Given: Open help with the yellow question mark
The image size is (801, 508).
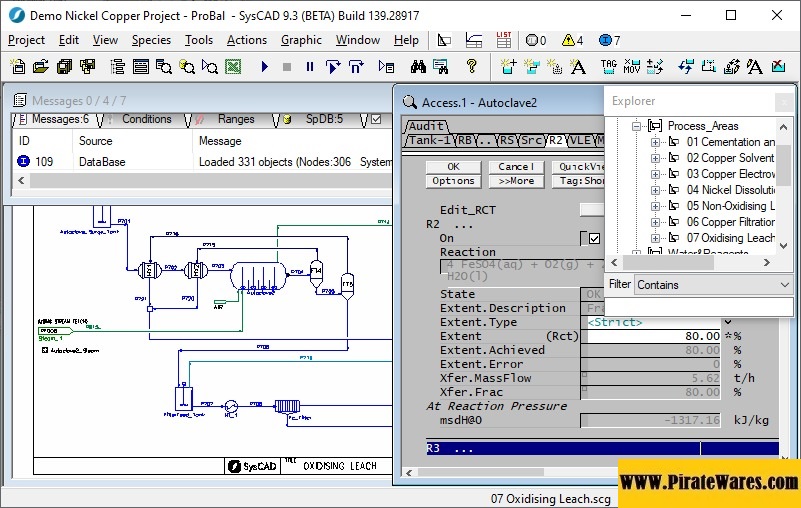Looking at the screenshot, I should [472, 66].
